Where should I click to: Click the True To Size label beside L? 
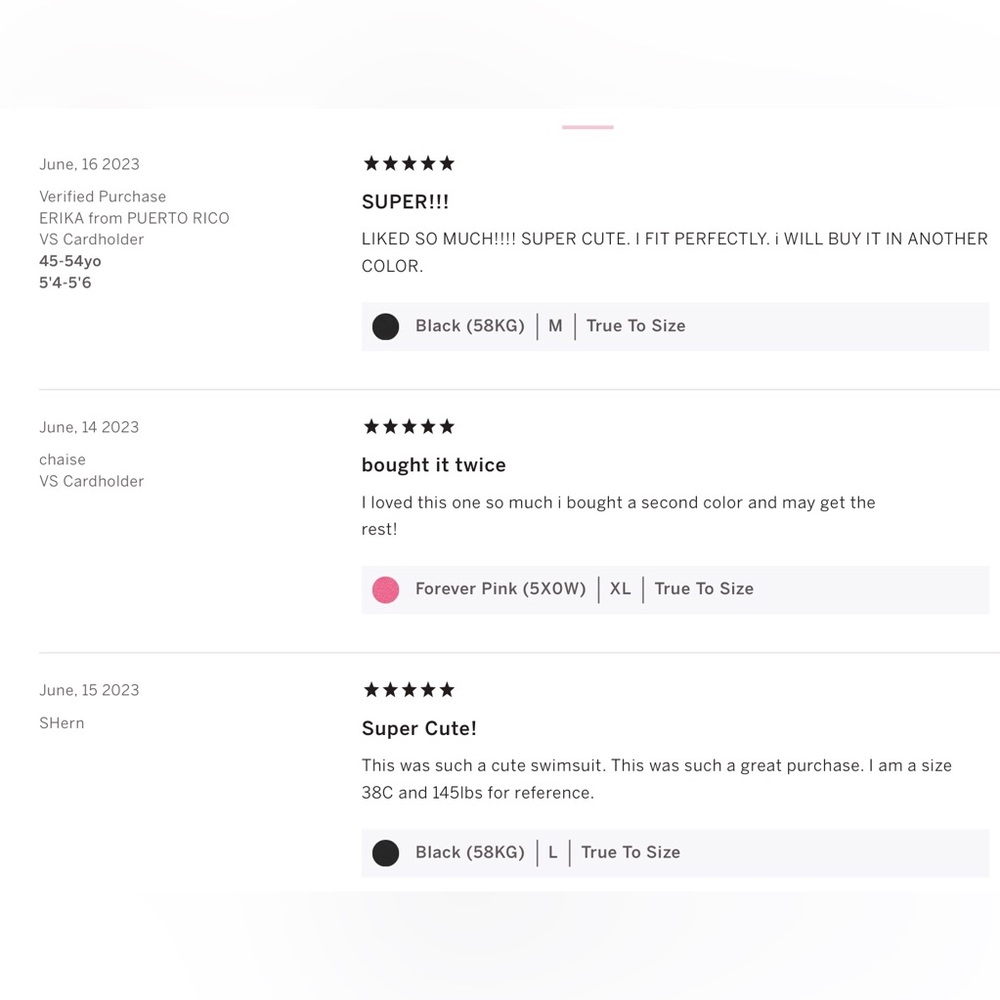point(631,852)
